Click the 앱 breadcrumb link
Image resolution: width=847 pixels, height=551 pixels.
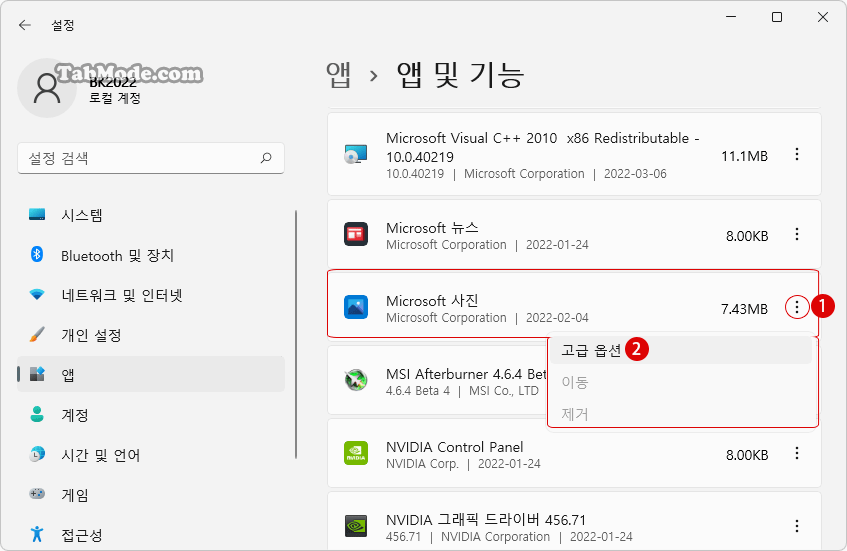(339, 75)
